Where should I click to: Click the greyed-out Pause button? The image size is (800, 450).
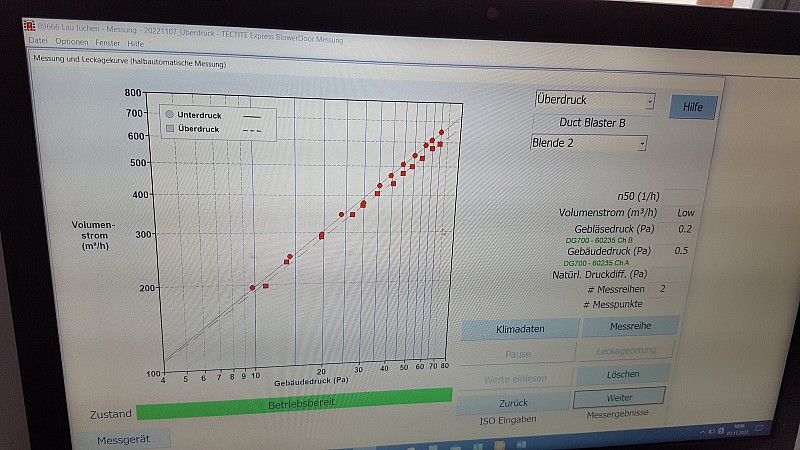click(x=517, y=354)
